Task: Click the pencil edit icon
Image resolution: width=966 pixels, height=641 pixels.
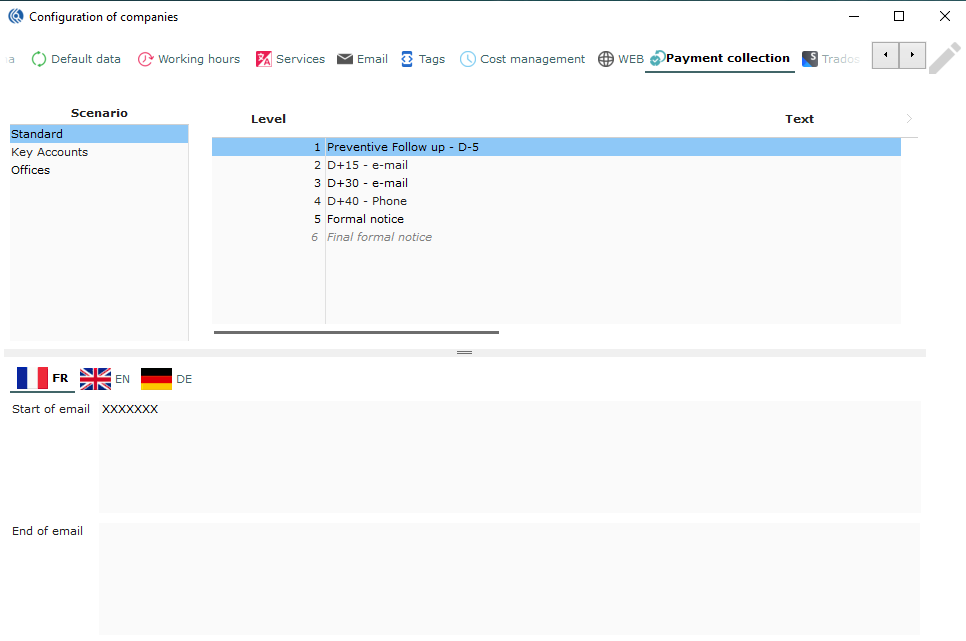Action: 944,58
